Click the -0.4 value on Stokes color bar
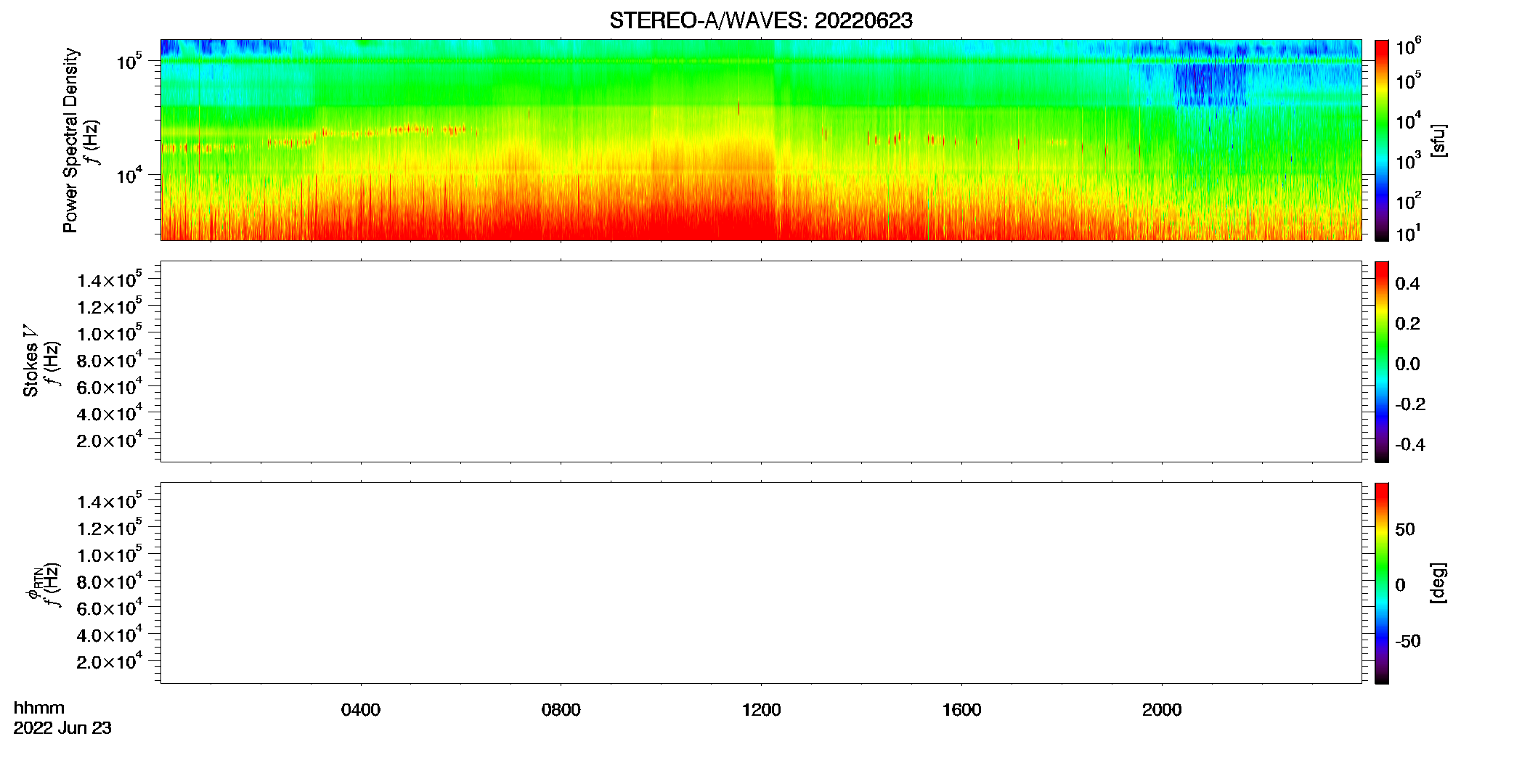The image size is (1522, 784). click(x=1409, y=445)
